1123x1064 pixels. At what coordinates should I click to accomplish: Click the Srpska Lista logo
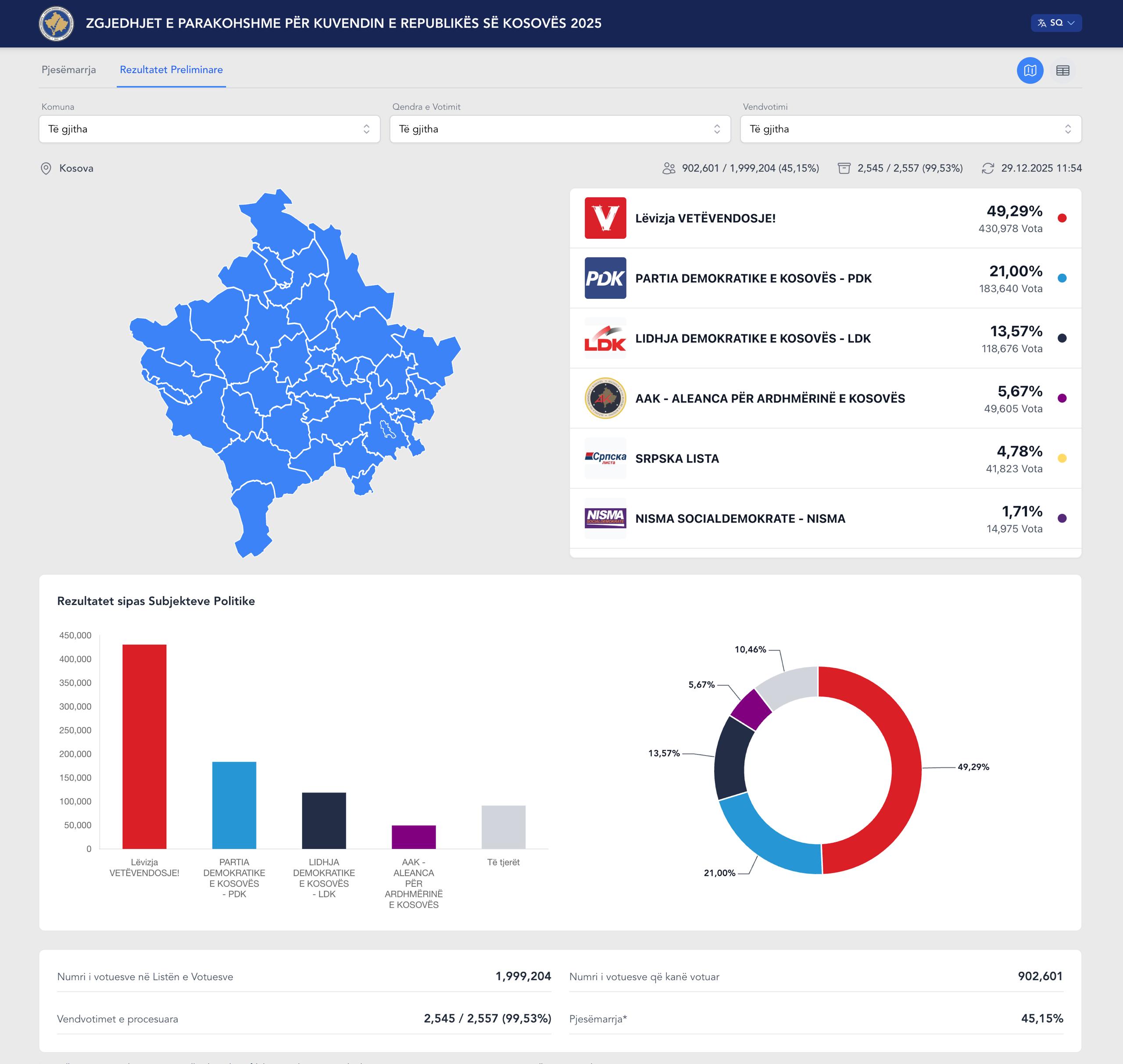click(x=605, y=458)
